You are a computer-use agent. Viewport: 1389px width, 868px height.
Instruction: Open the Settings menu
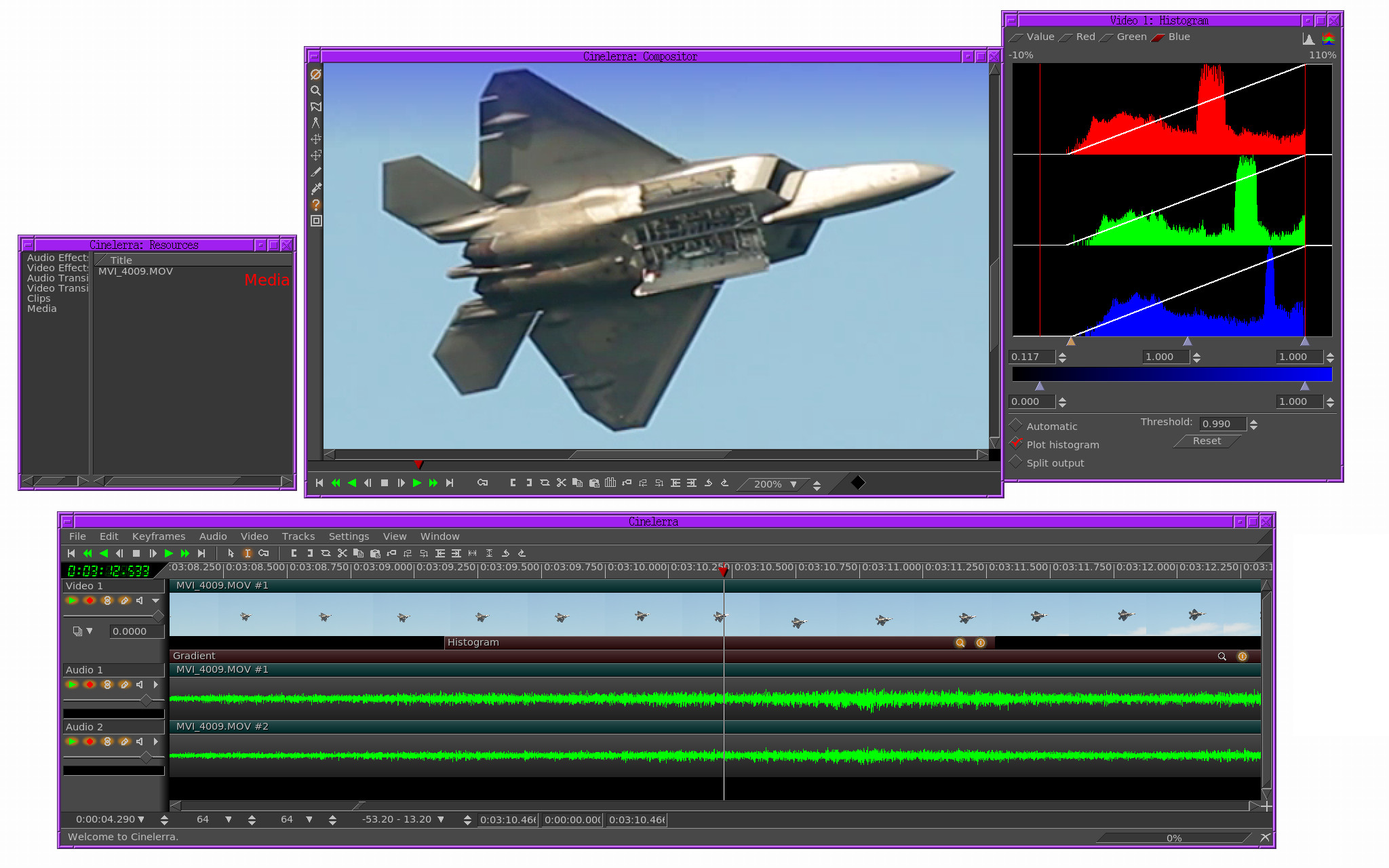tap(349, 536)
